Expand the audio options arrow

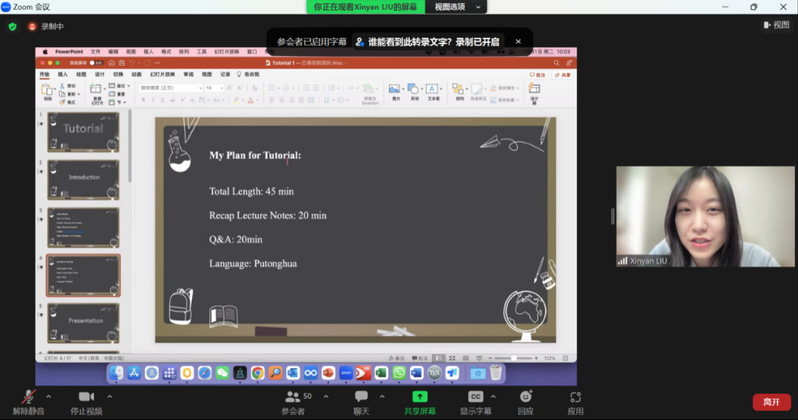coord(51,396)
